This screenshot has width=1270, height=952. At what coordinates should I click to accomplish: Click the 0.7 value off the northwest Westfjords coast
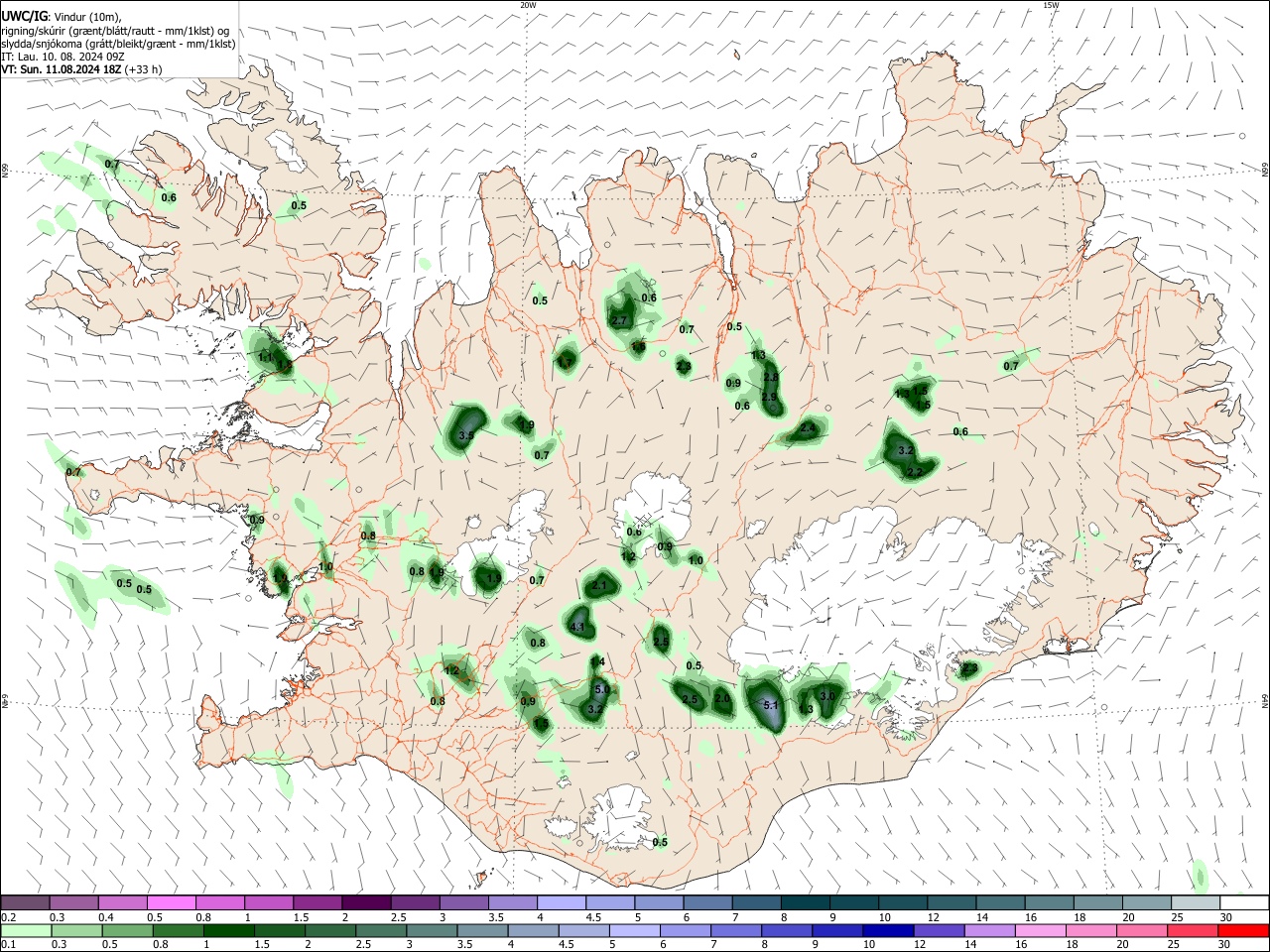tap(112, 165)
